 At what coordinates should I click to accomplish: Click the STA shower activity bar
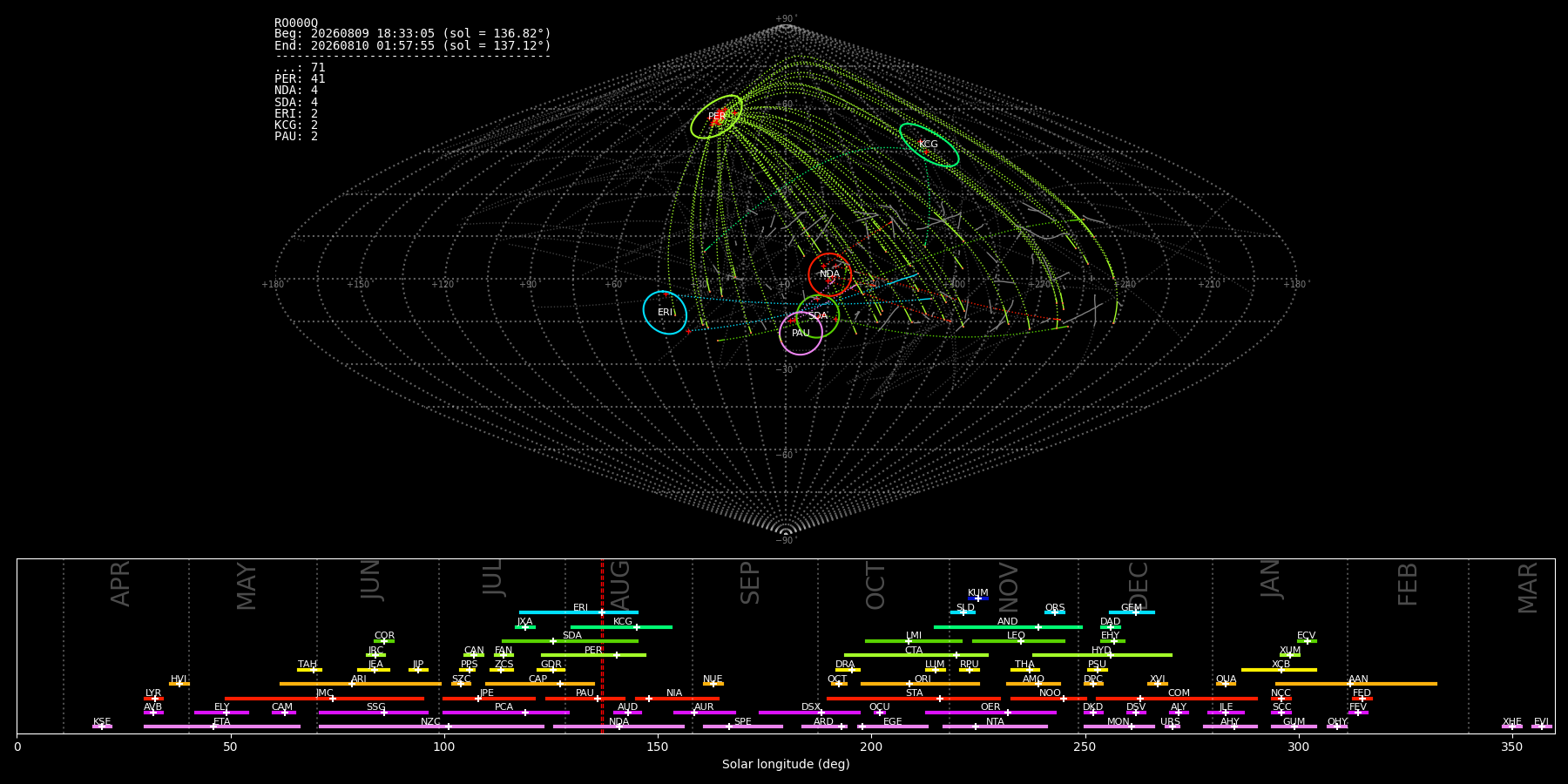(x=914, y=698)
